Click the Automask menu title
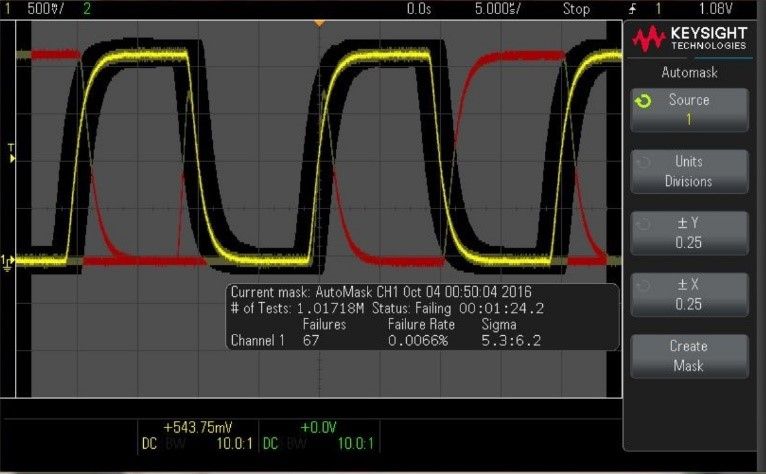This screenshot has width=766, height=474. [689, 73]
